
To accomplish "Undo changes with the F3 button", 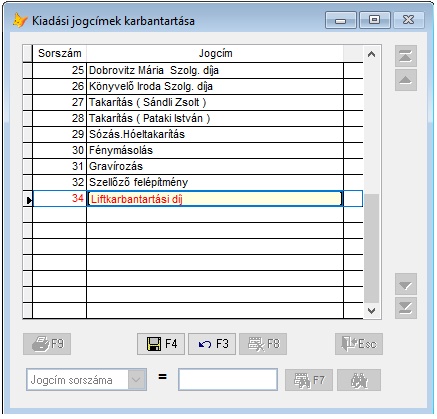I will click(212, 344).
